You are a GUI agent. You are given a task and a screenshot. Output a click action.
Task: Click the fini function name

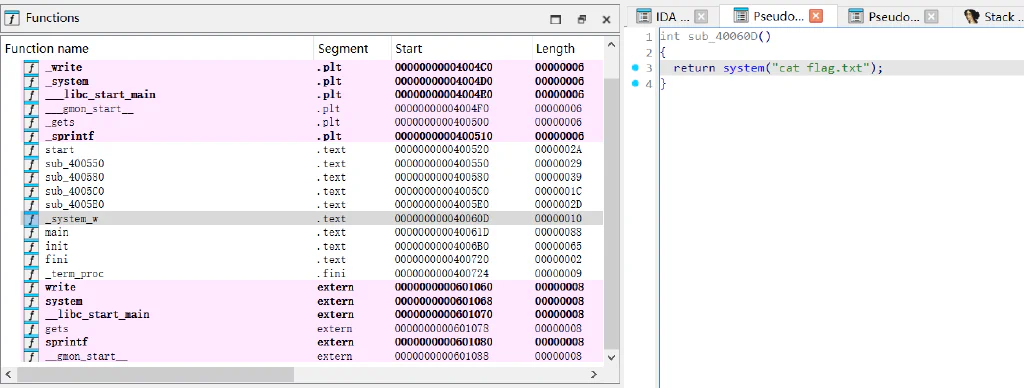(x=56, y=259)
